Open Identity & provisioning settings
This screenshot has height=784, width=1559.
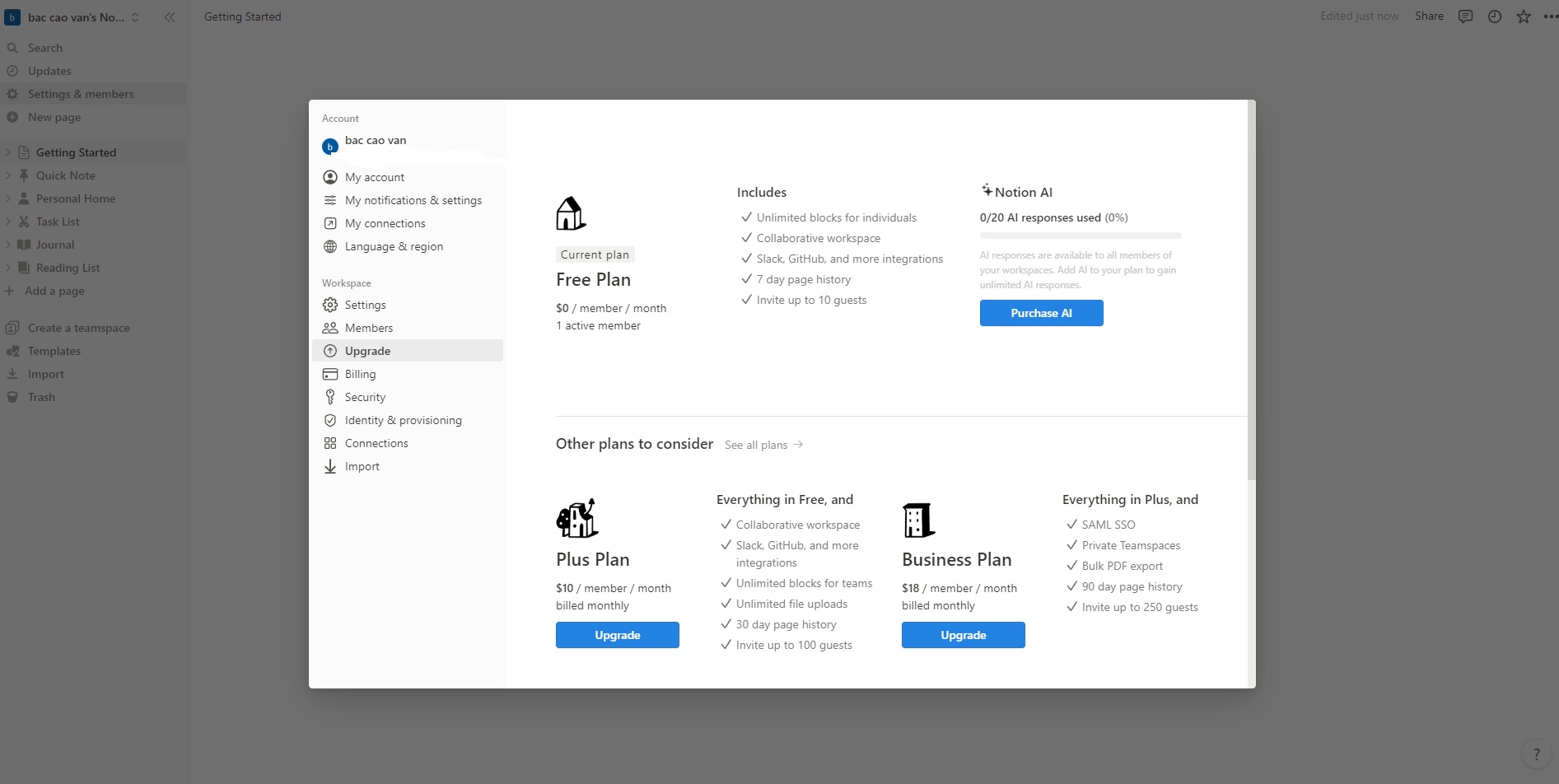pyautogui.click(x=408, y=420)
